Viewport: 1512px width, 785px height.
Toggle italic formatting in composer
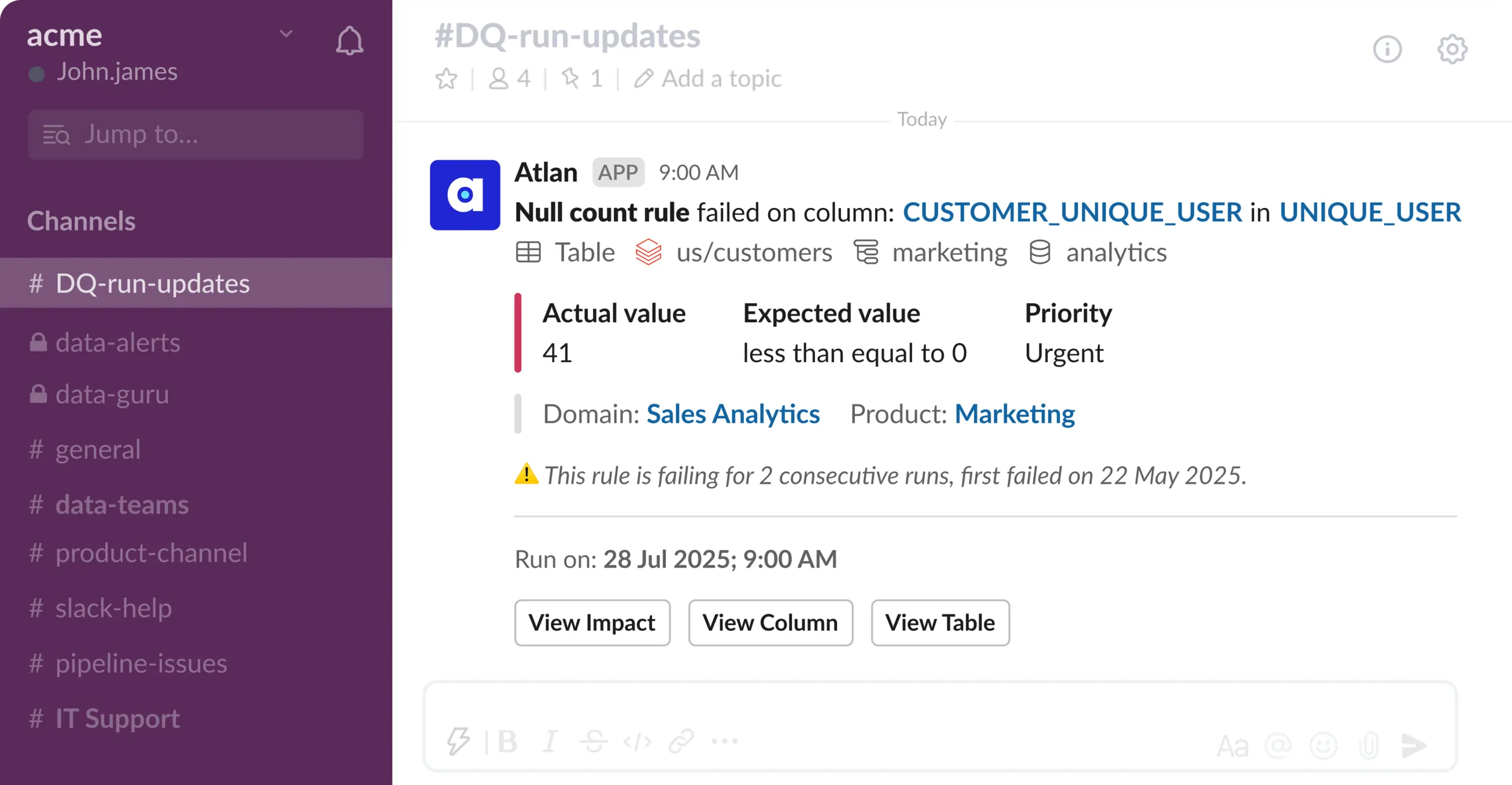tap(550, 742)
